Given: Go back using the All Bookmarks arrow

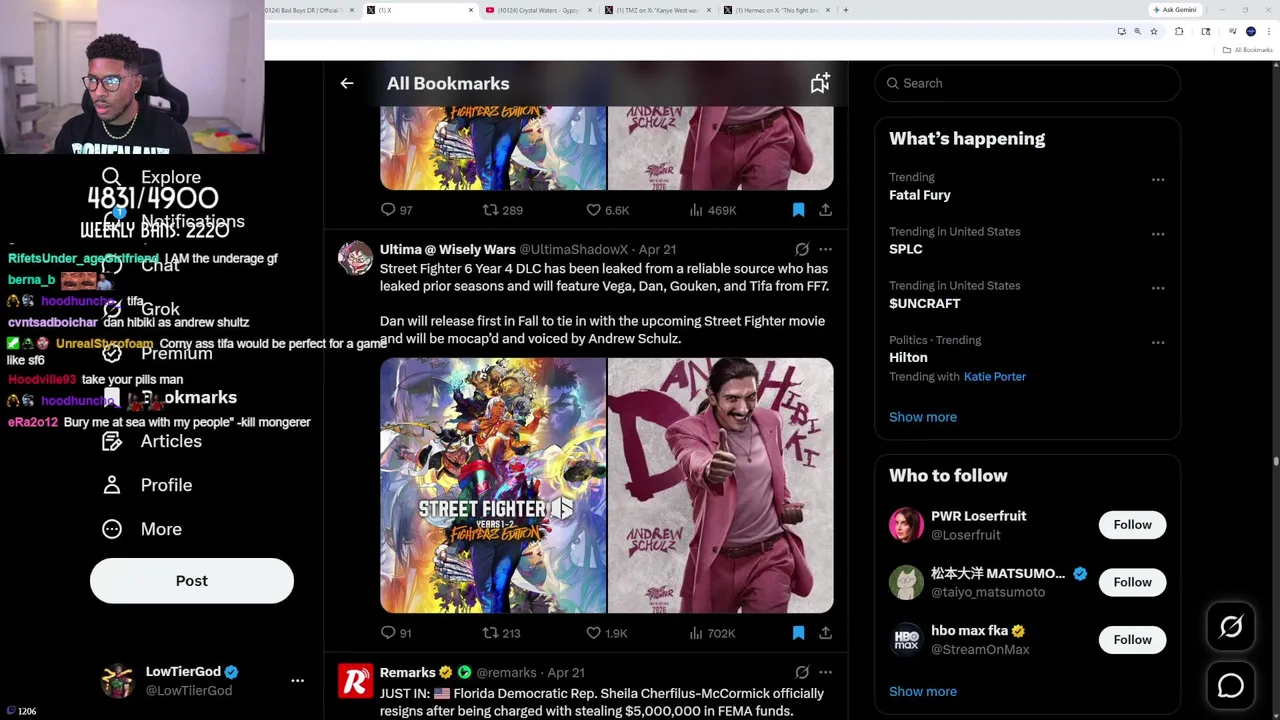Looking at the screenshot, I should pos(347,84).
